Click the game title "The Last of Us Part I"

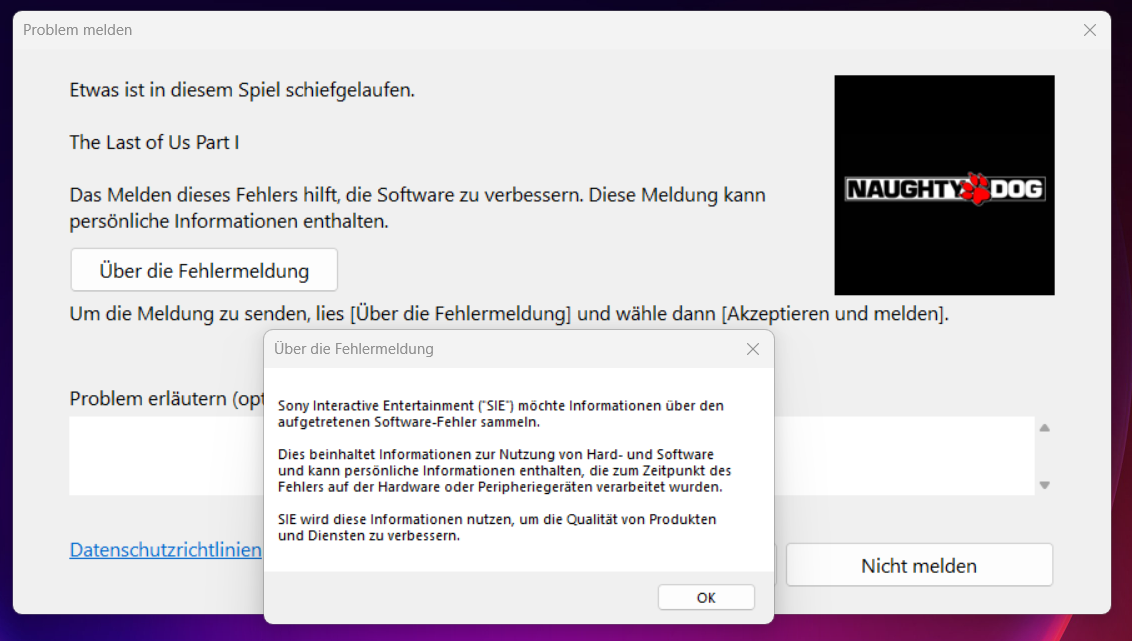click(x=154, y=143)
